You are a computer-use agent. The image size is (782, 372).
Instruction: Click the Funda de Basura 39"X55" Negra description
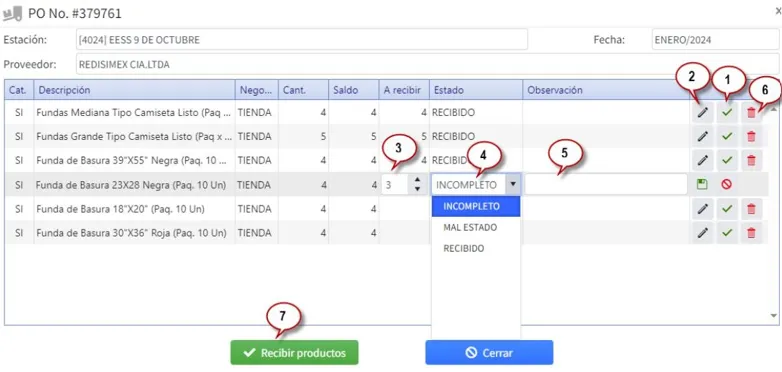[x=135, y=161]
